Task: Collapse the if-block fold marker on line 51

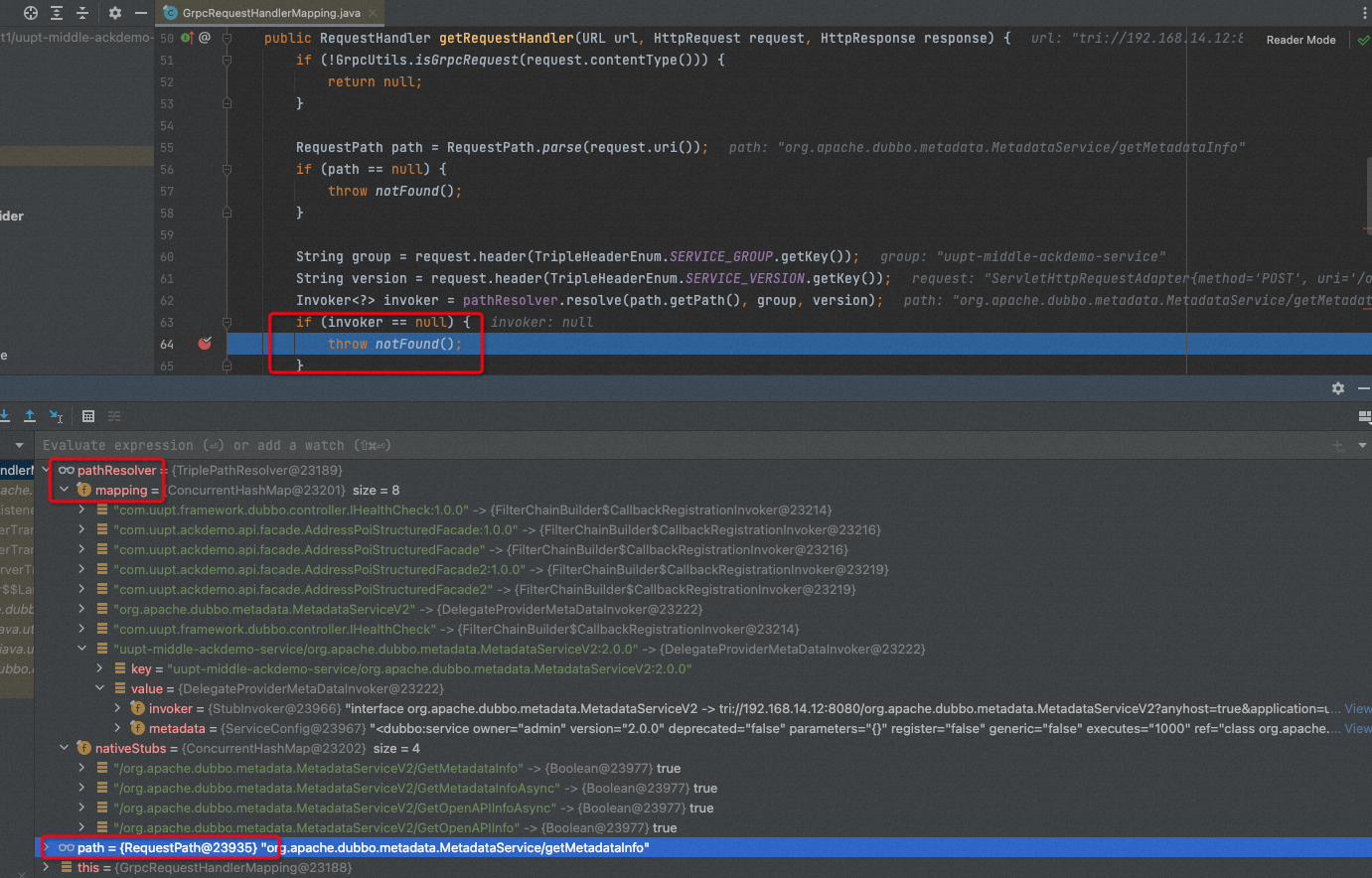Action: (228, 60)
